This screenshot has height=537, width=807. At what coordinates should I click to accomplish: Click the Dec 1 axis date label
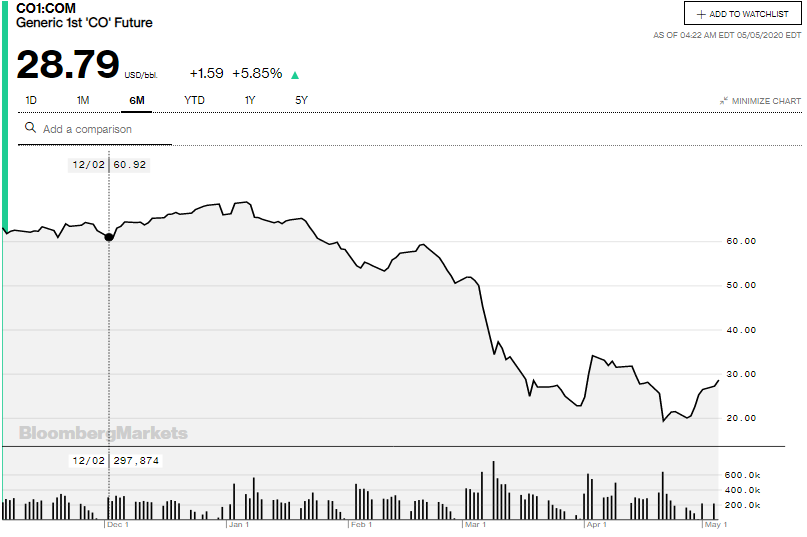(x=118, y=524)
